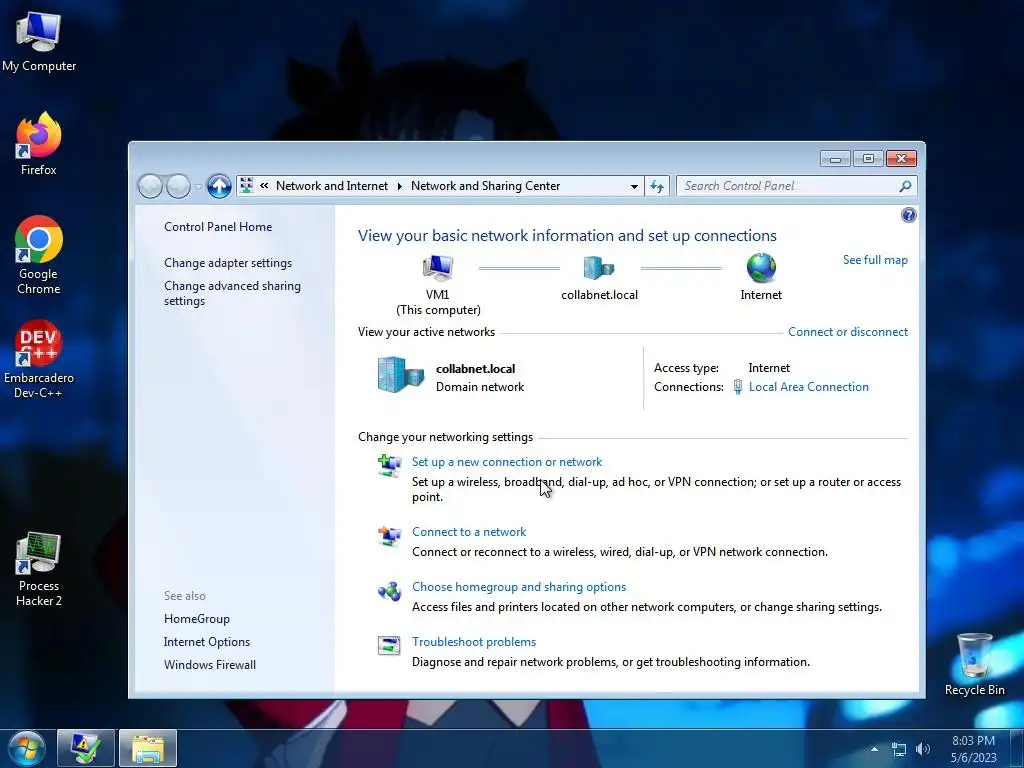This screenshot has width=1024, height=768.
Task: Open Change advanced sharing settings
Action: pos(232,293)
